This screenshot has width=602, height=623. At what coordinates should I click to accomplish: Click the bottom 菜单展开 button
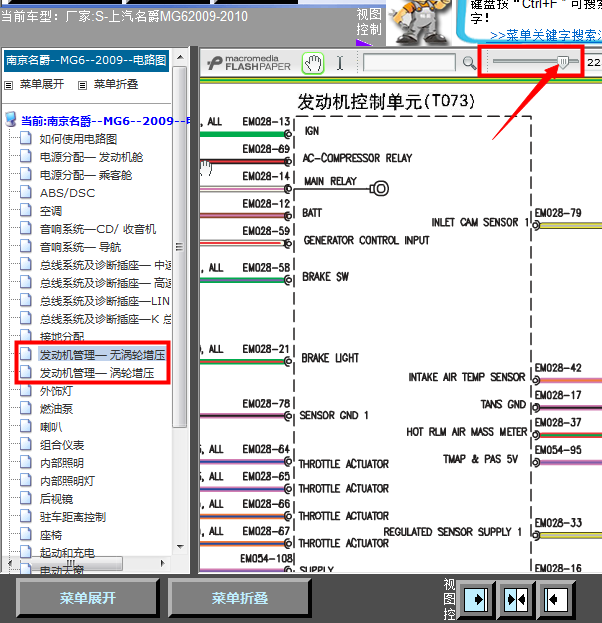click(x=88, y=598)
